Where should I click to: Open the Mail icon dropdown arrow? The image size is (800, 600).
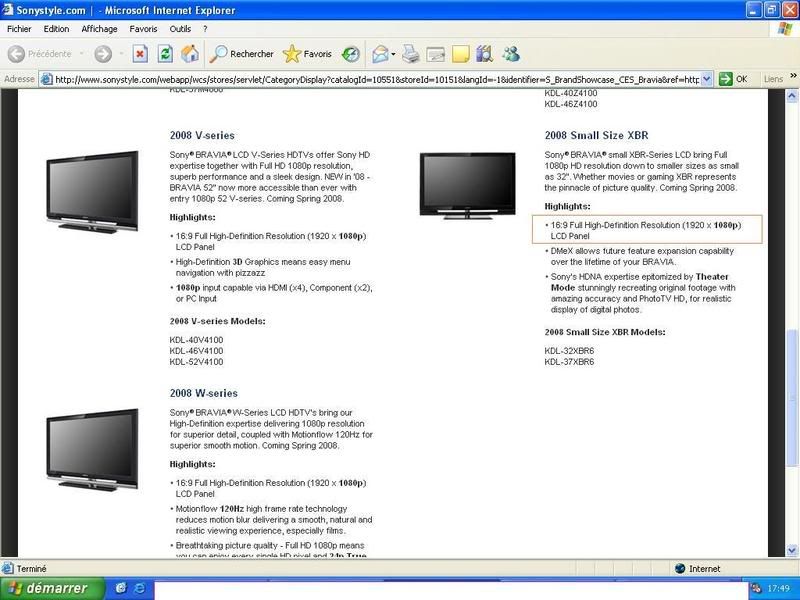point(393,54)
